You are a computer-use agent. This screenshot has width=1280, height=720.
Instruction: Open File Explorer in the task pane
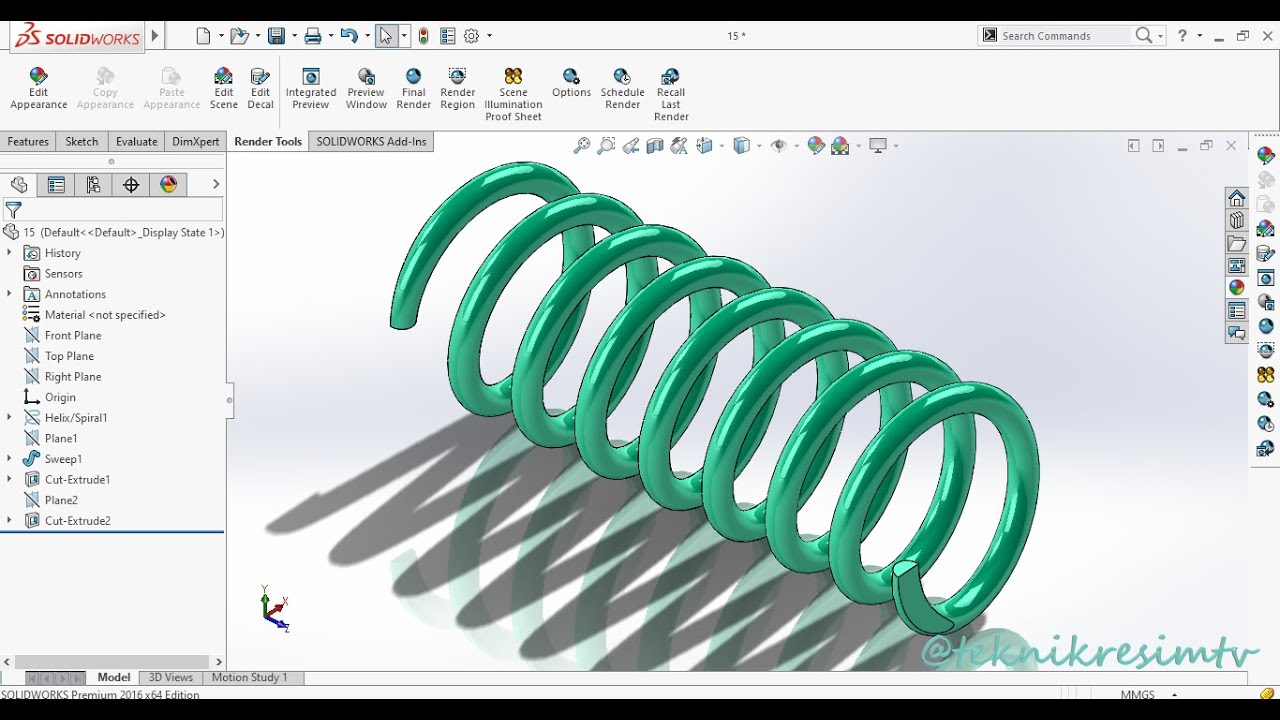coord(1237,243)
